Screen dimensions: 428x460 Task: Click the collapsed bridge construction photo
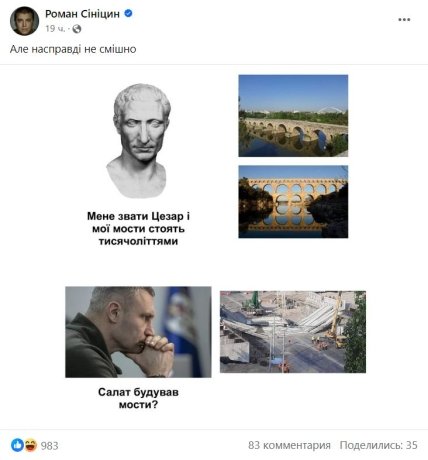293,332
